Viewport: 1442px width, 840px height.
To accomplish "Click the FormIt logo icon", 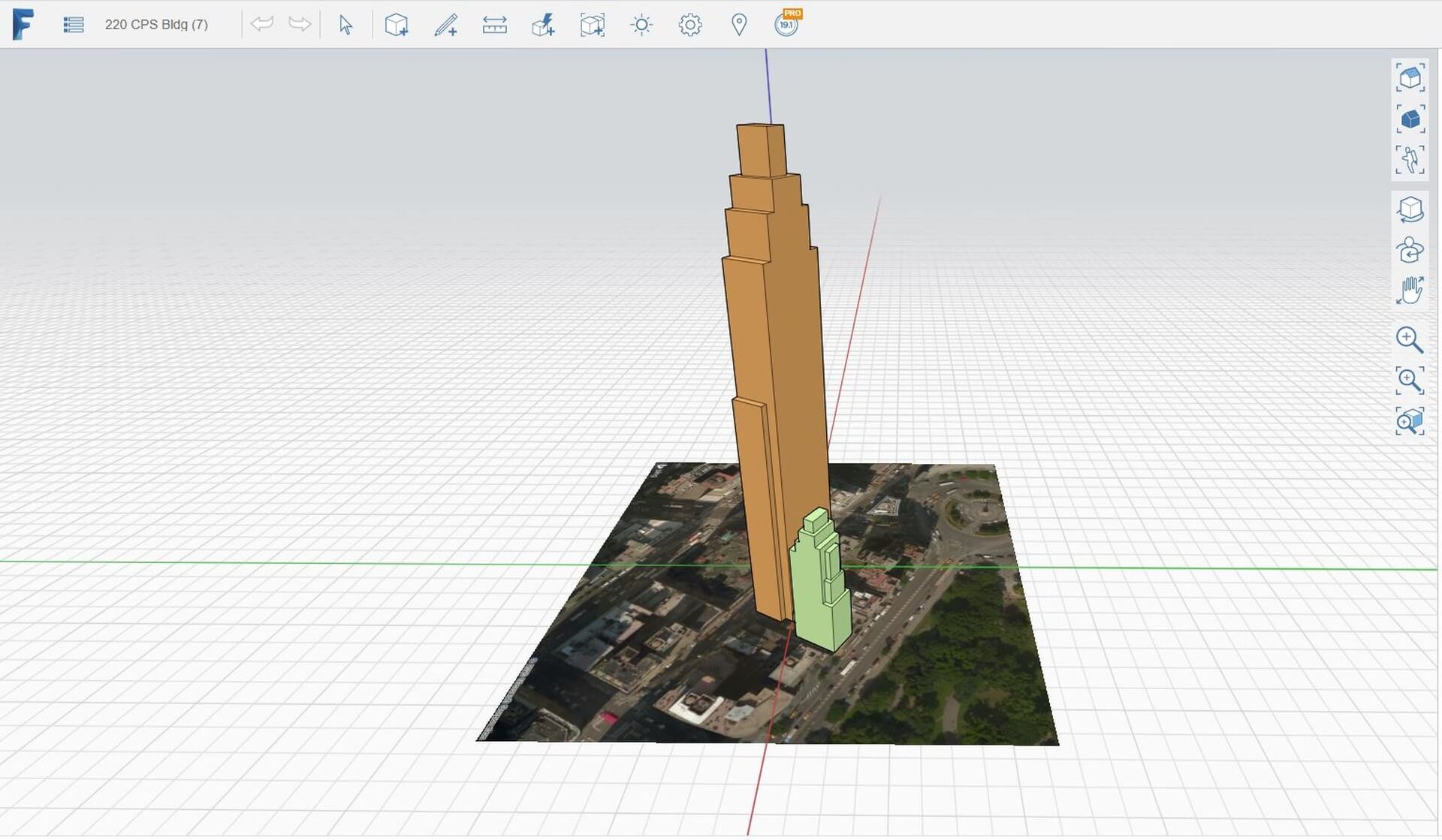I will (x=23, y=24).
